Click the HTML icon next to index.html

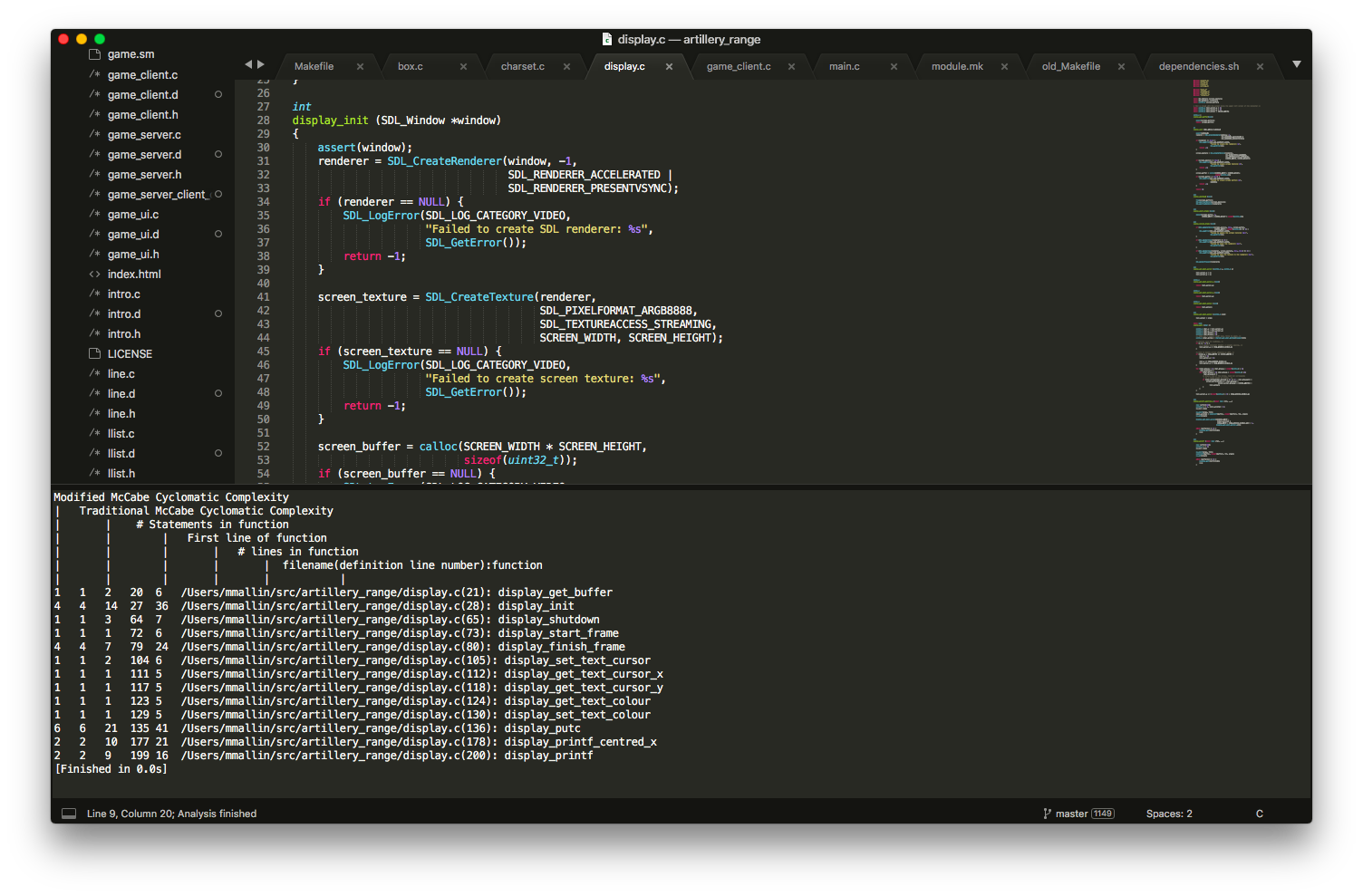[x=94, y=274]
